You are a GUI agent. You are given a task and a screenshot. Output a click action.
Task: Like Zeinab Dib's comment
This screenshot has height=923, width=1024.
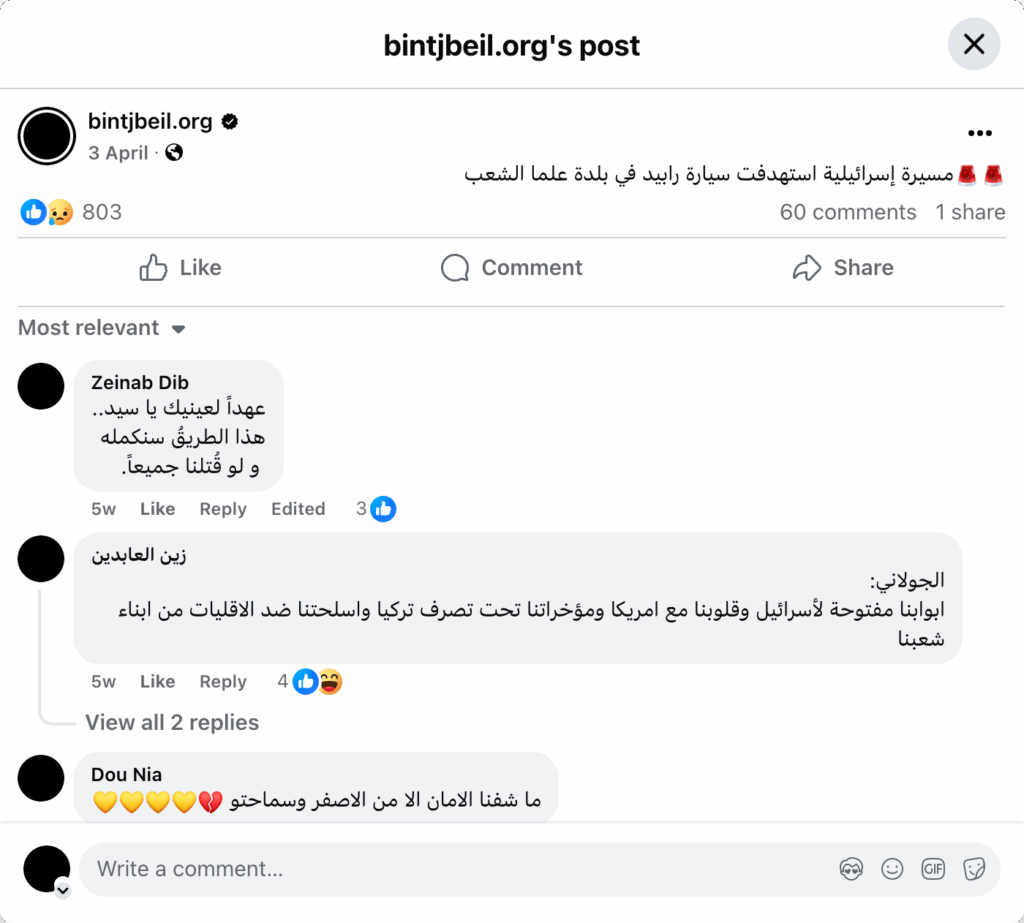pos(157,509)
